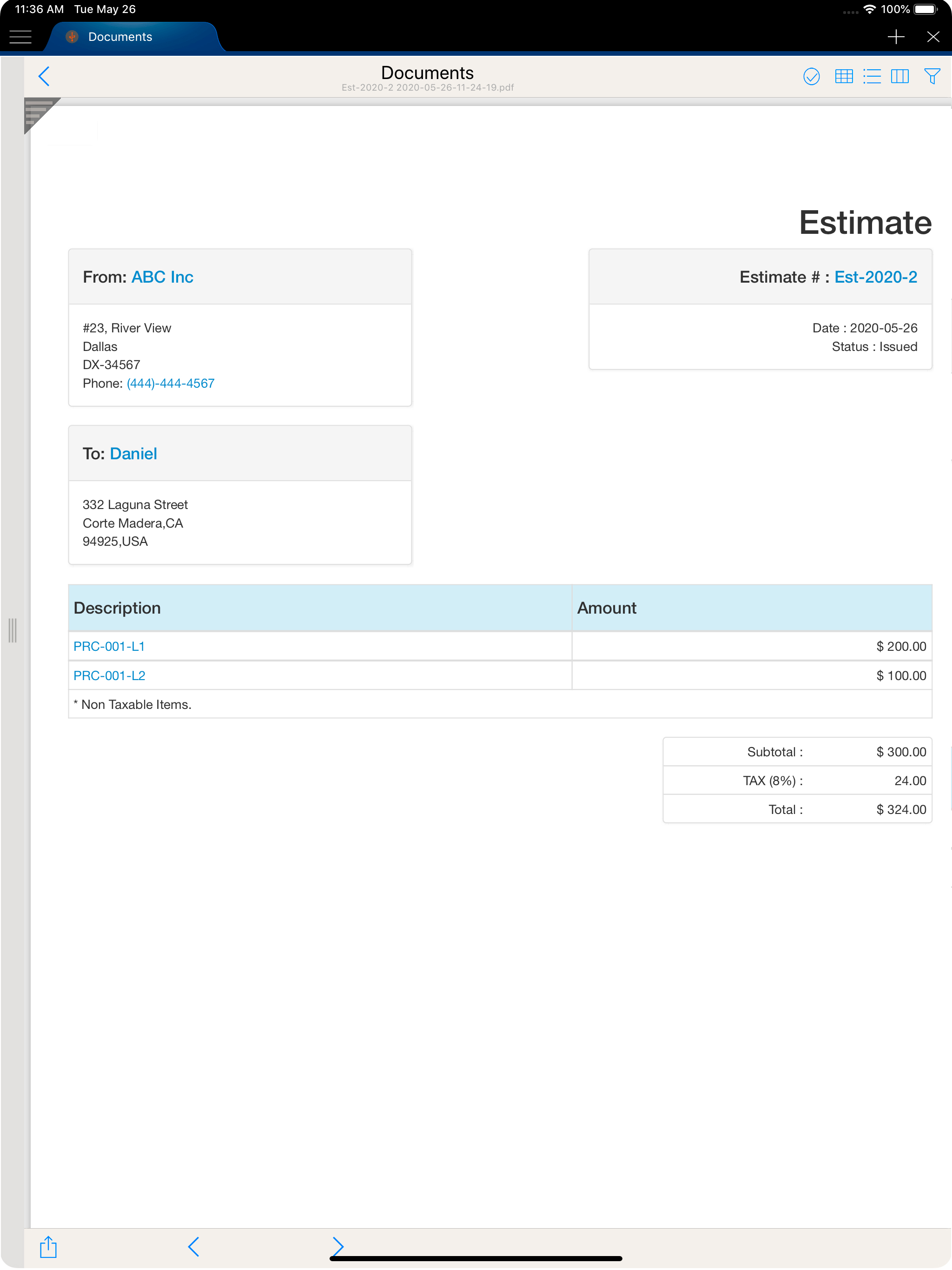Select Status : Issued text

[x=874, y=347]
